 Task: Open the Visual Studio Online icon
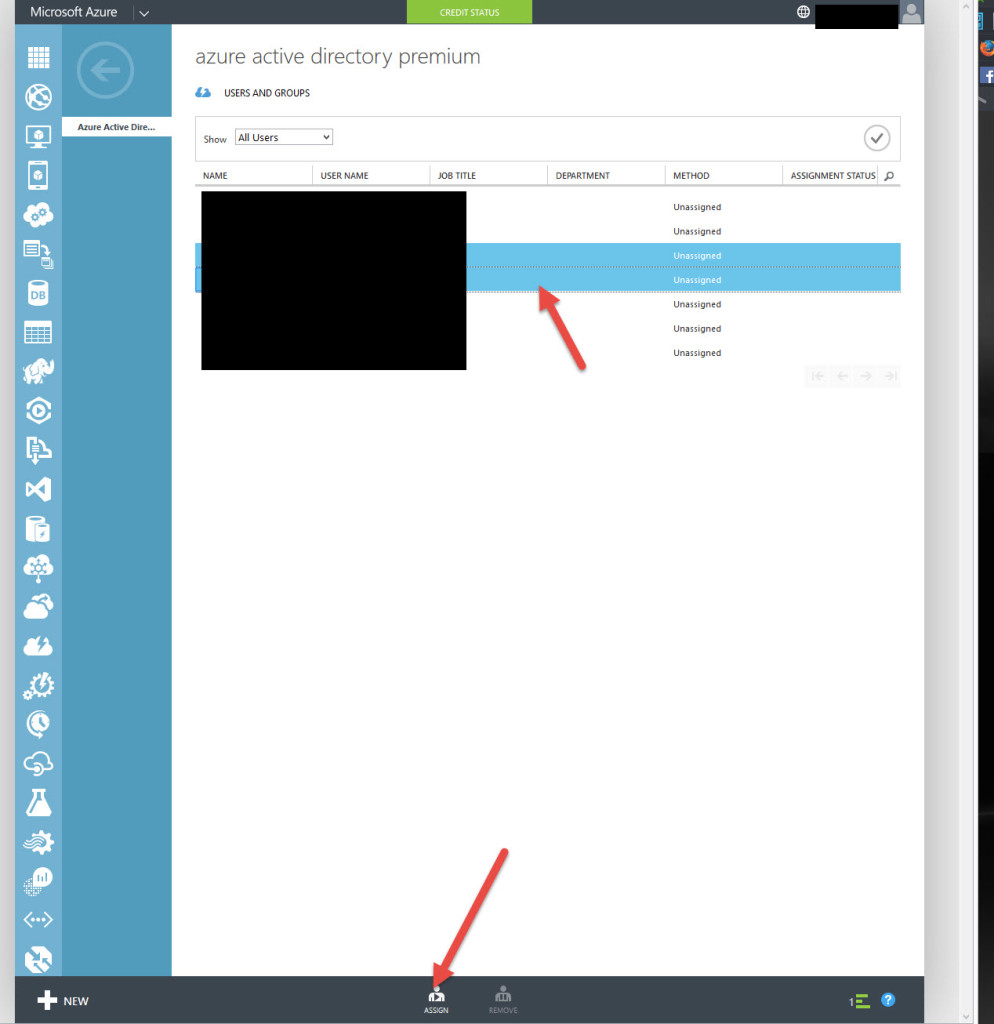pos(38,490)
